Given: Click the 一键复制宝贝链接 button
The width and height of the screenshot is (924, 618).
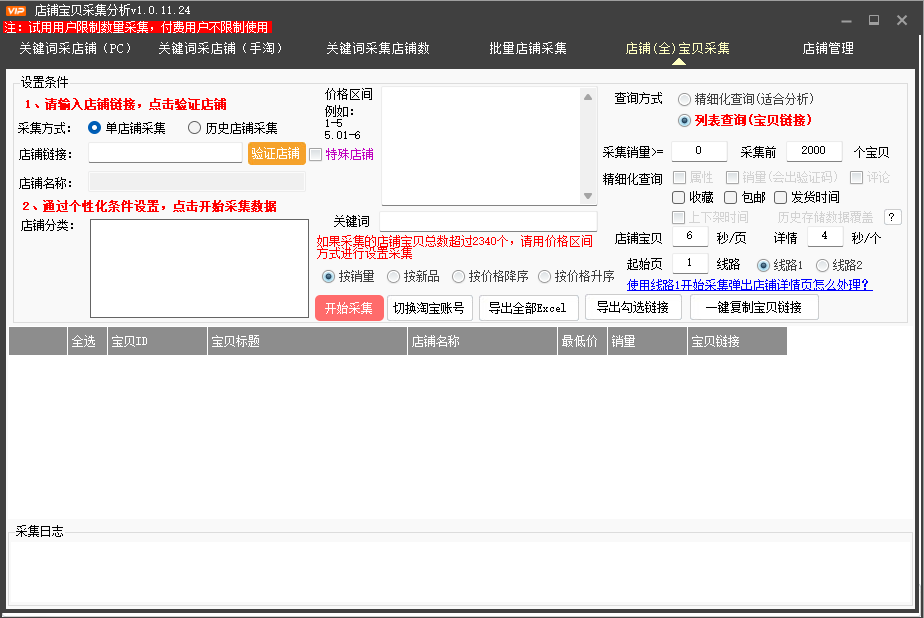Looking at the screenshot, I should click(x=754, y=308).
